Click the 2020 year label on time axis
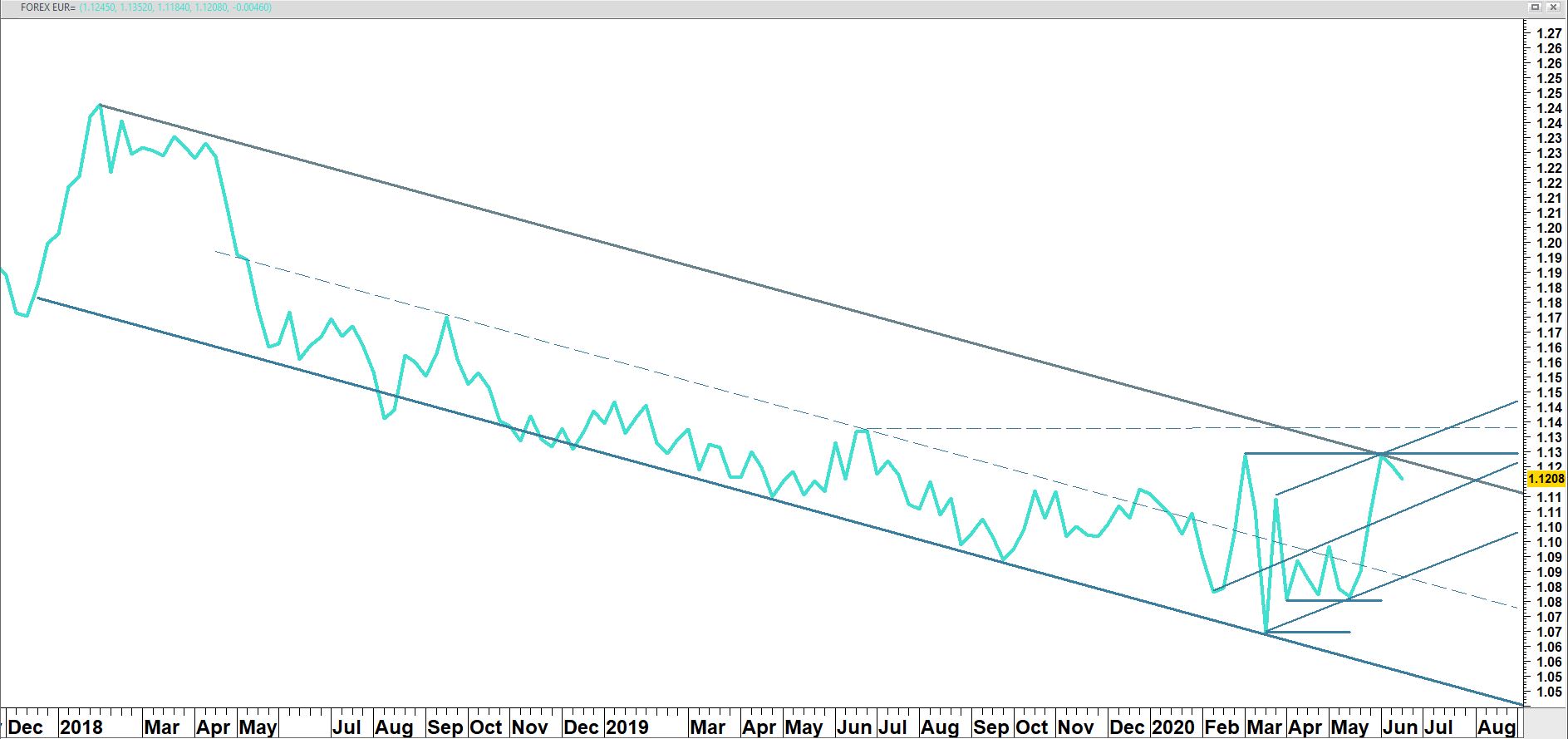 (x=1172, y=727)
